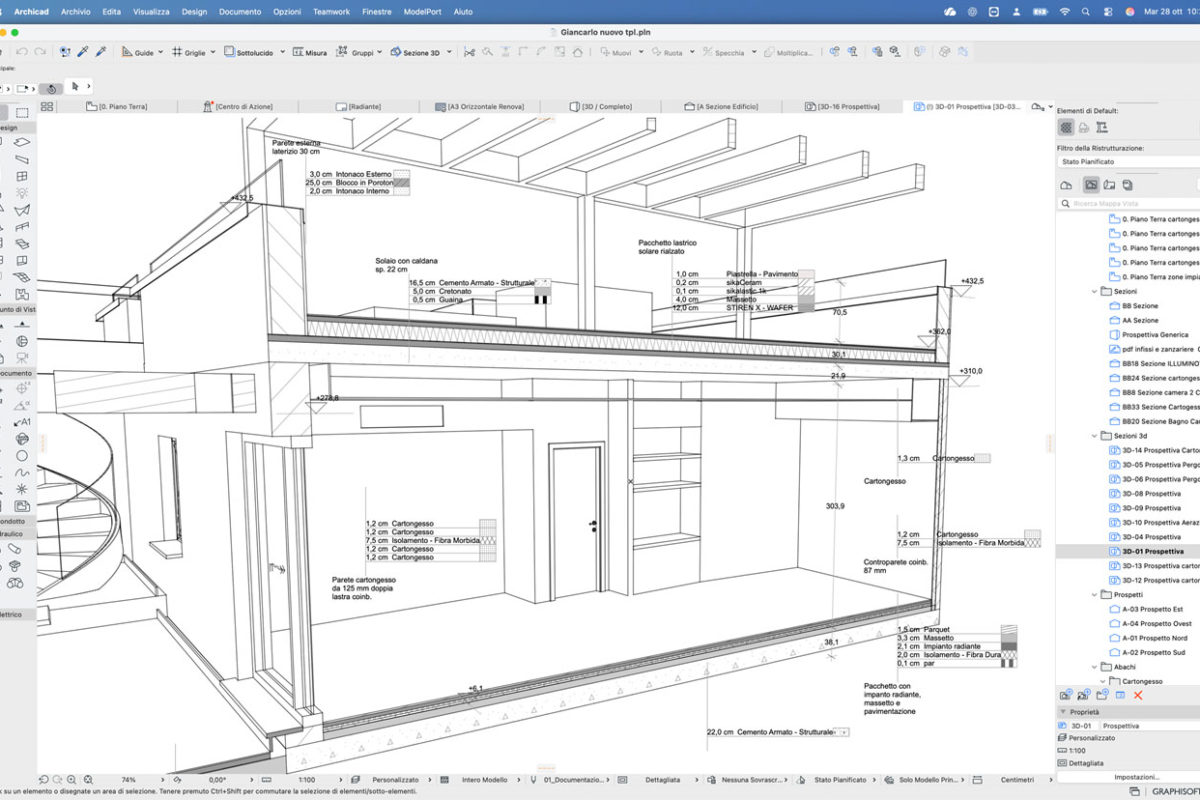Click the eyedropper pick-up parameters icon
1200x800 pixels.
[83, 52]
